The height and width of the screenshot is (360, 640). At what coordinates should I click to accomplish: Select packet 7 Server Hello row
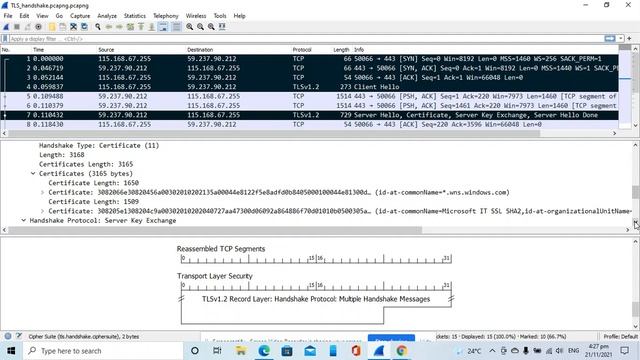click(x=309, y=115)
